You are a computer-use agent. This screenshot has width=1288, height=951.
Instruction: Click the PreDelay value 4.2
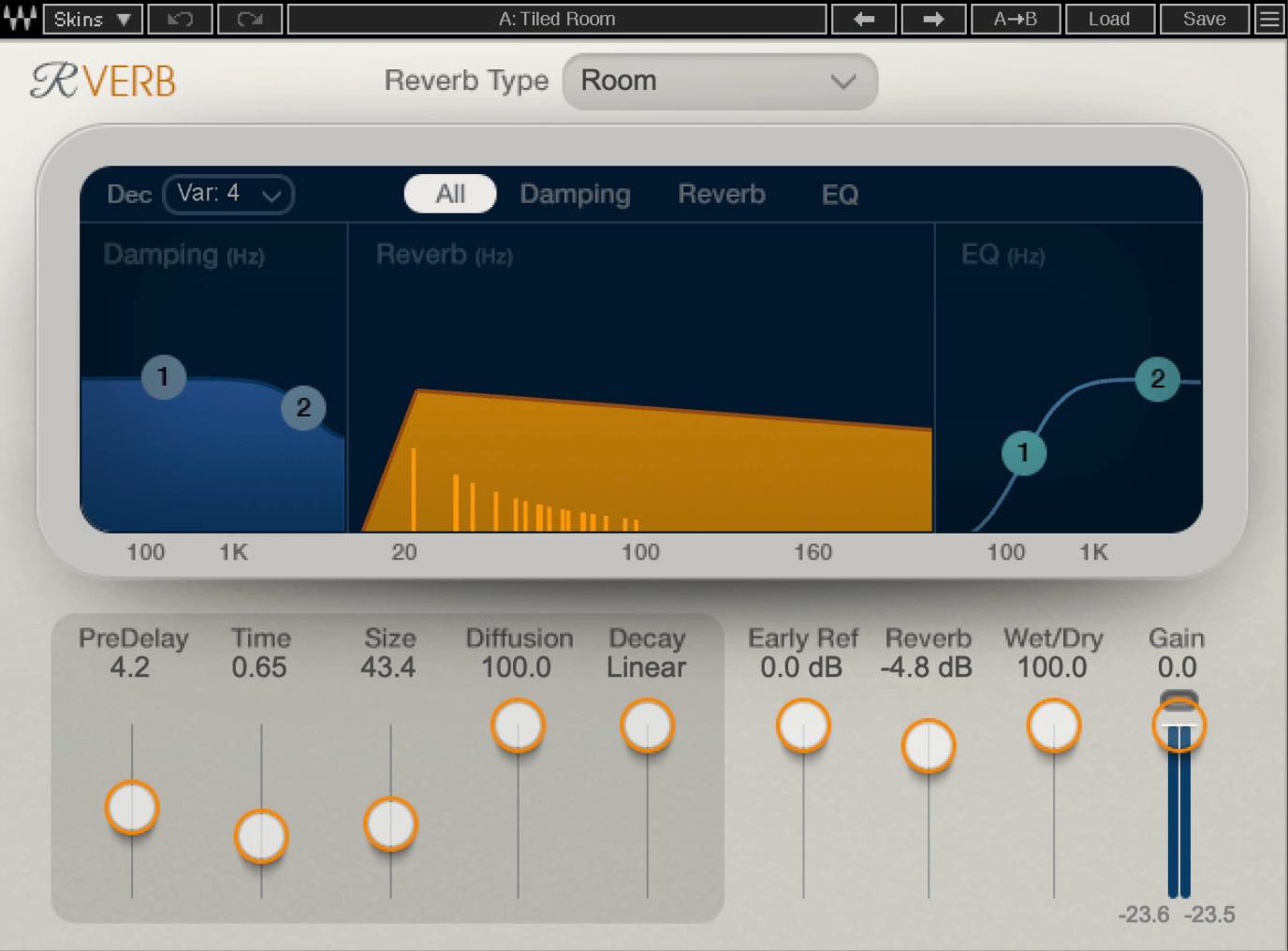coord(130,667)
